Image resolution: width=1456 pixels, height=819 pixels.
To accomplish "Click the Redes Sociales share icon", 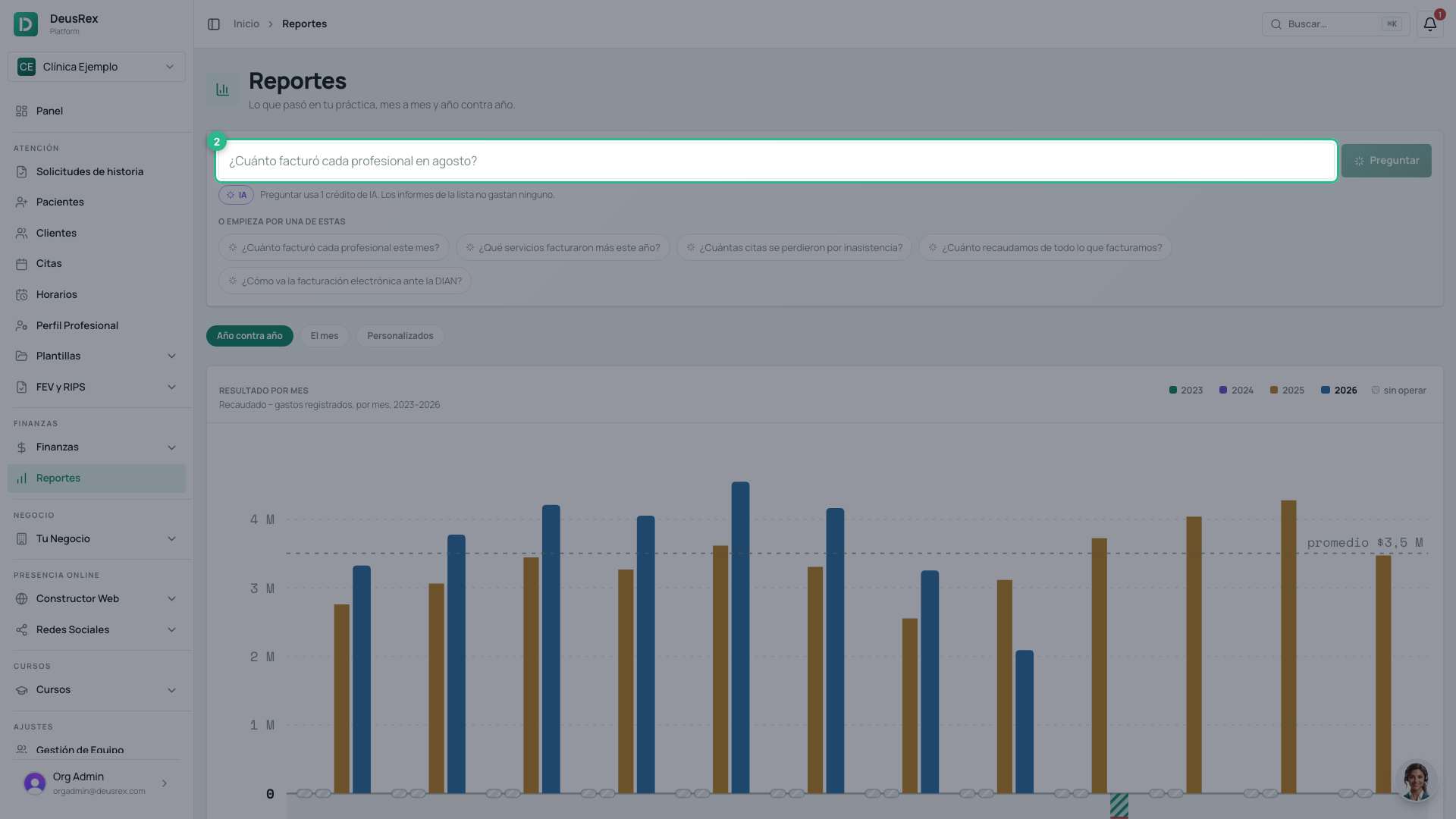I will point(21,630).
